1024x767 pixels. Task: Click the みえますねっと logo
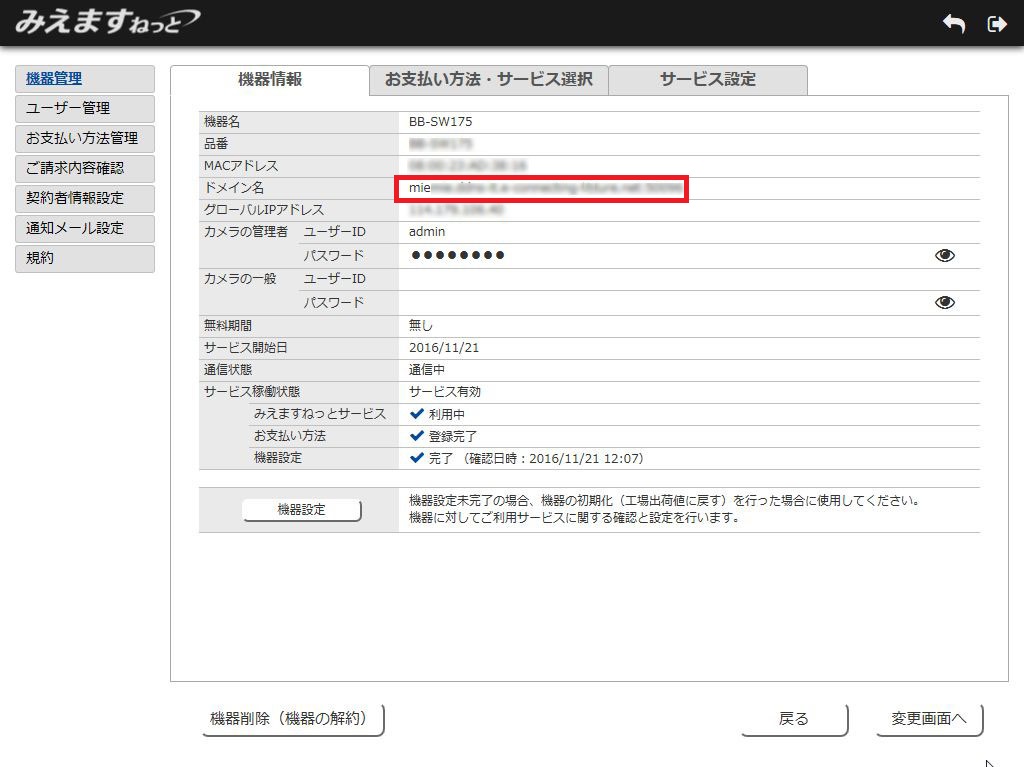pos(105,21)
